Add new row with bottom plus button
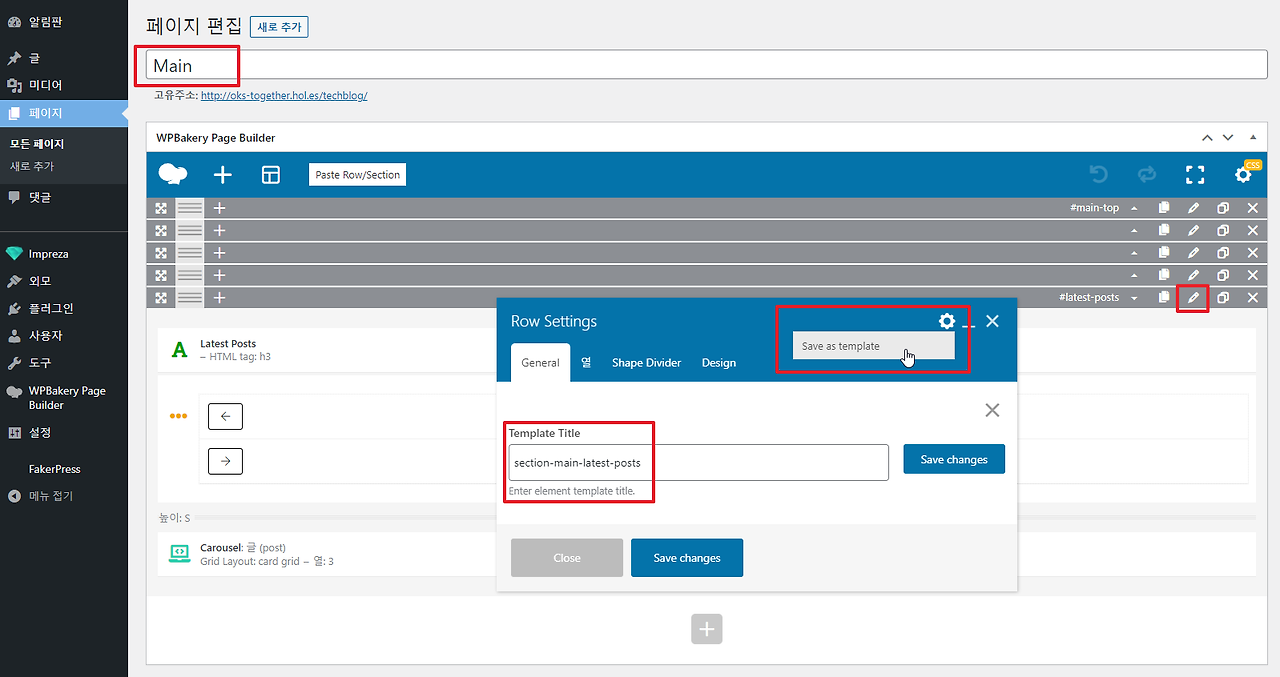 pos(707,629)
